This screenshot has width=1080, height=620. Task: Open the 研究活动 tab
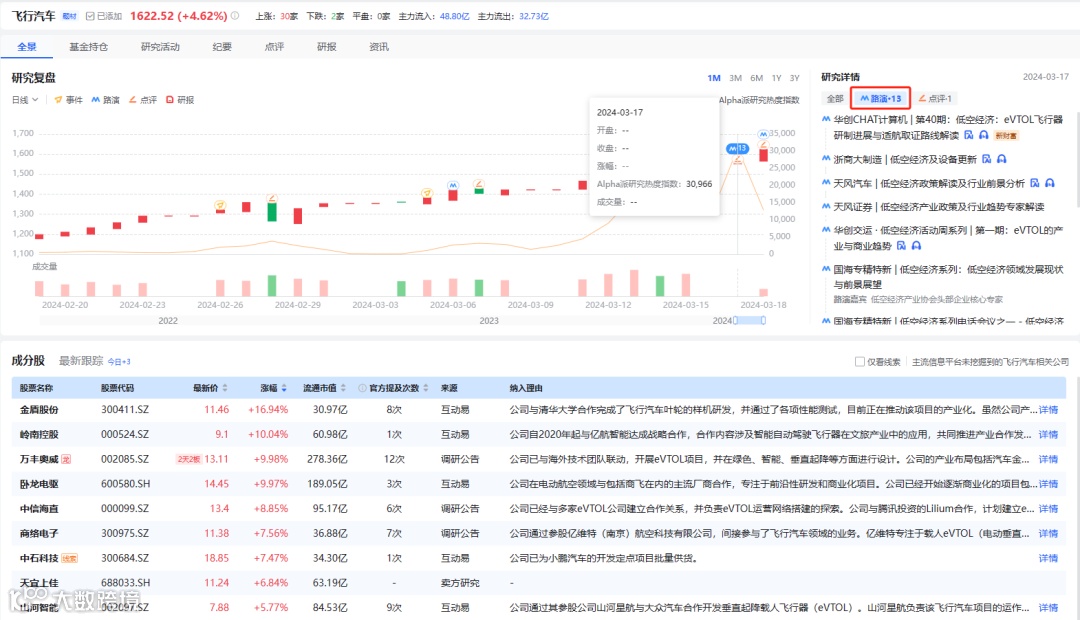160,47
